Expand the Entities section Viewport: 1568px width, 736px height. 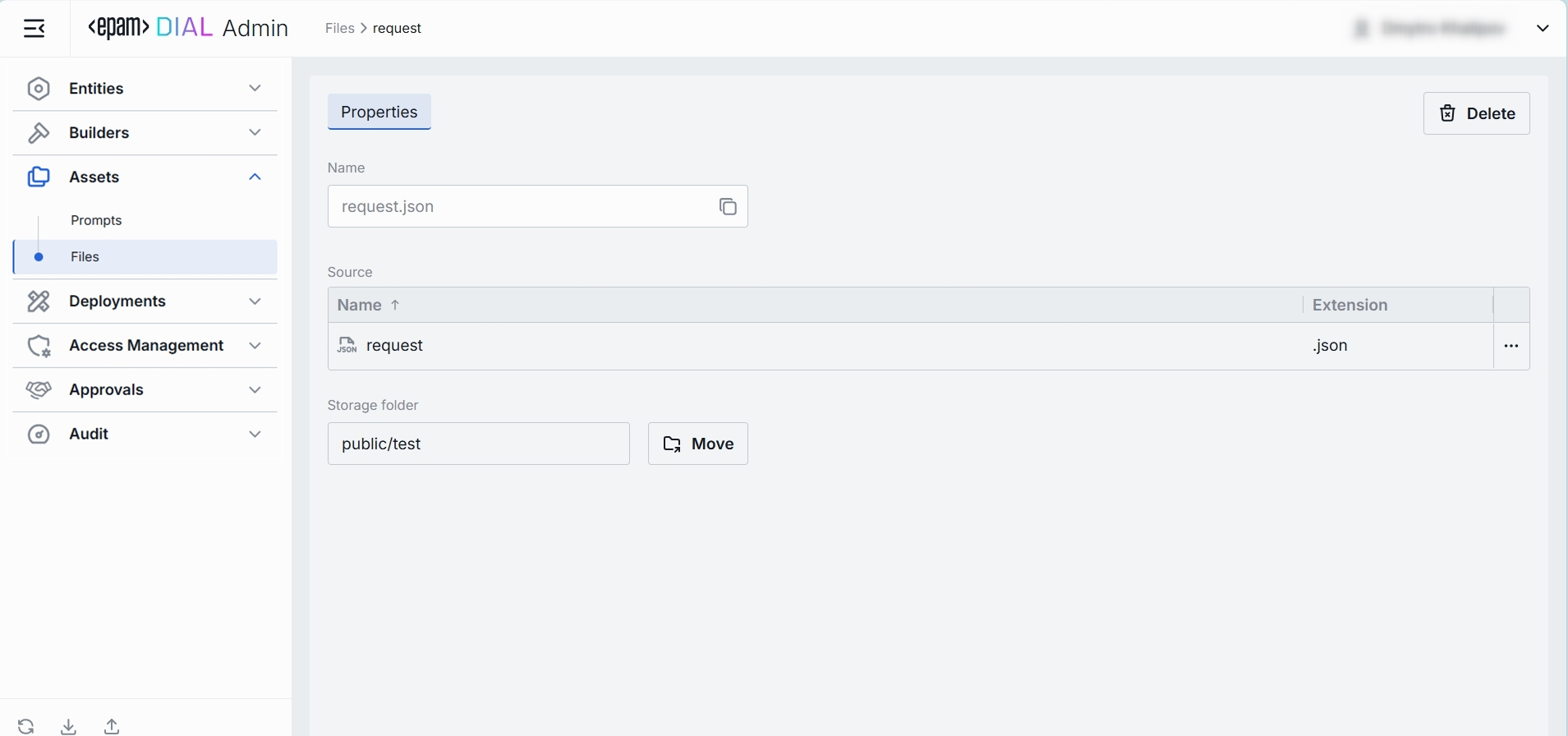[255, 89]
